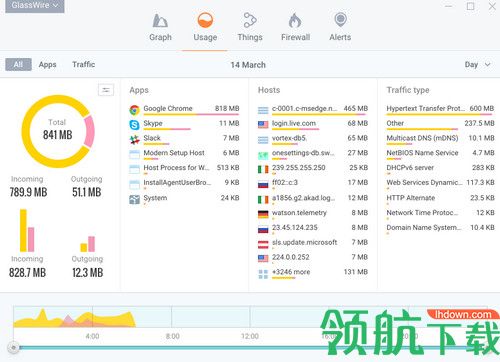Open the Graph view icon
500x362 pixels.
coord(160,21)
